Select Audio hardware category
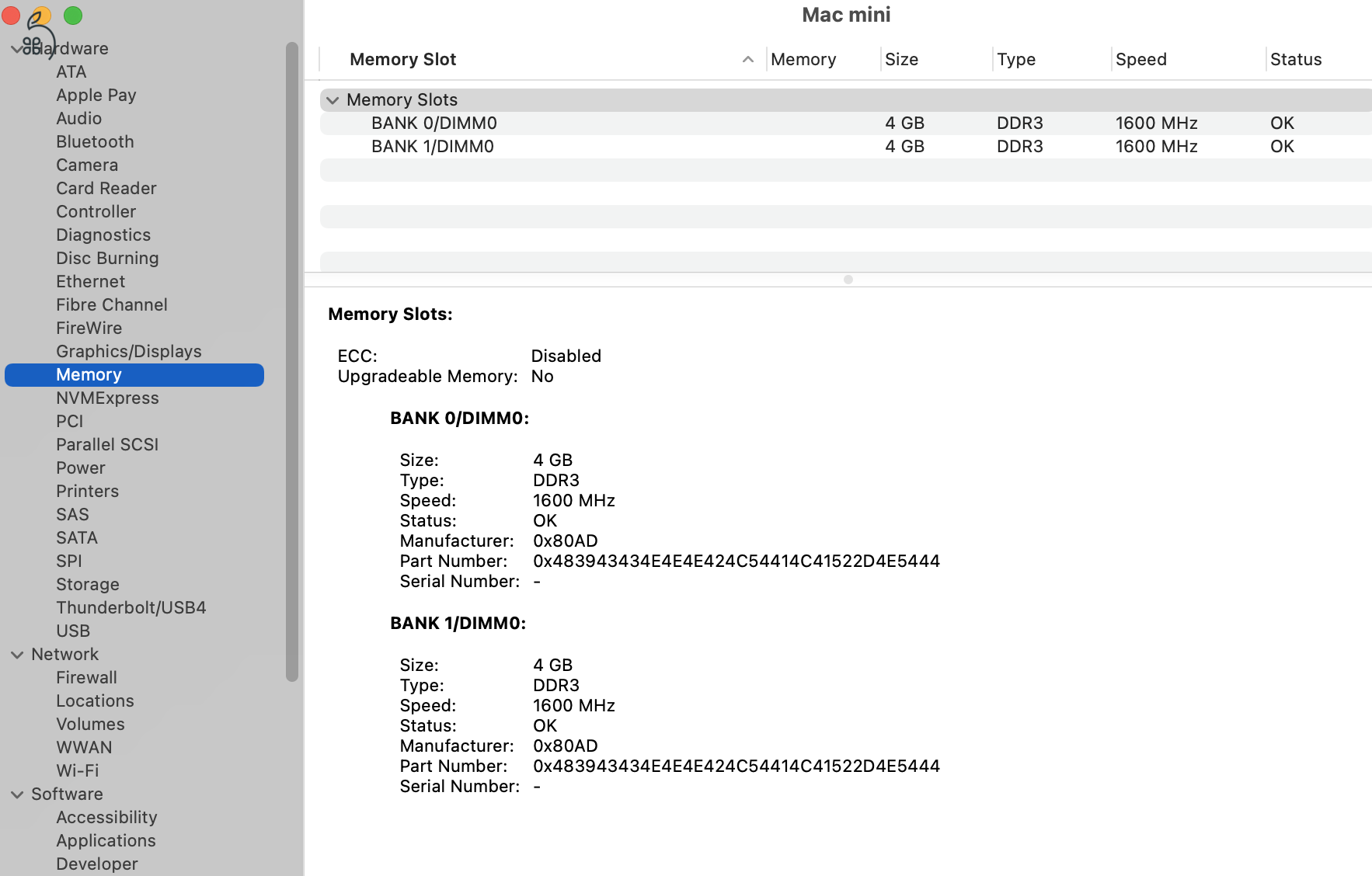 click(x=78, y=119)
